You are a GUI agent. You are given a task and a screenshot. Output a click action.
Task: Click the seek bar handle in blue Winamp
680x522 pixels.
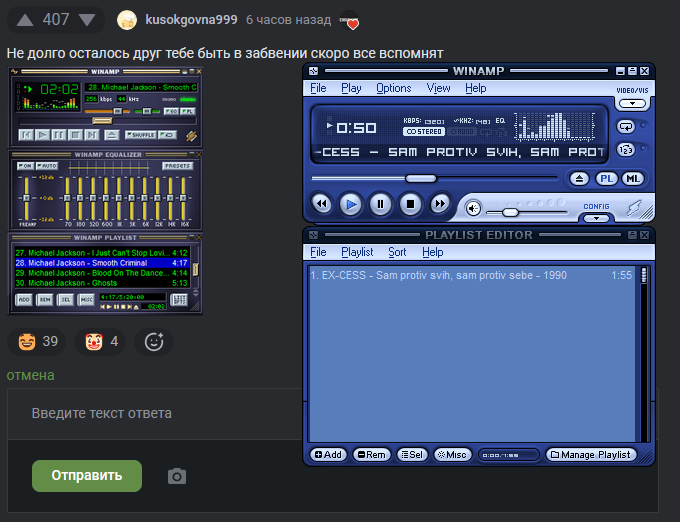click(x=421, y=178)
